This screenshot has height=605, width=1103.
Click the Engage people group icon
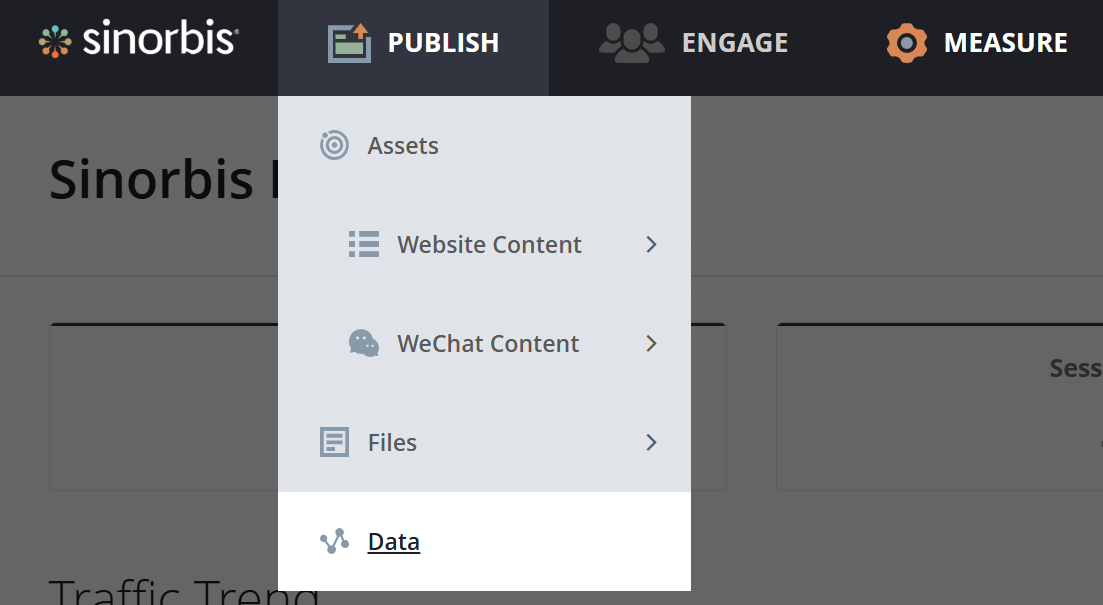pyautogui.click(x=631, y=42)
